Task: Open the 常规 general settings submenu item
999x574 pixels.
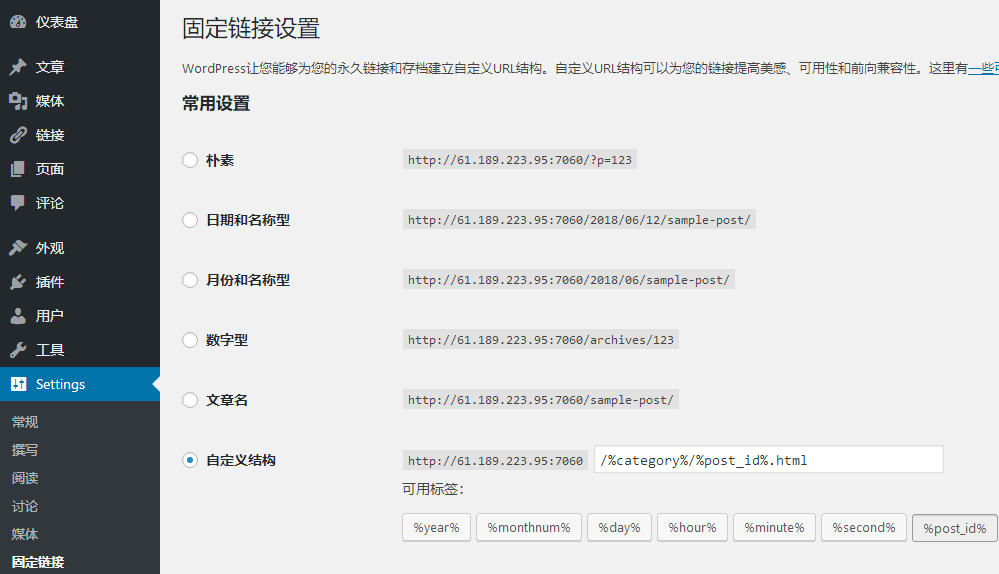Action: point(25,422)
